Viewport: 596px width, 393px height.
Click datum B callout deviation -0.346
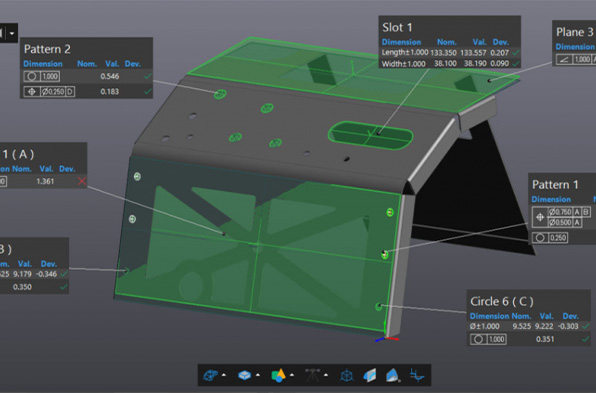46,274
